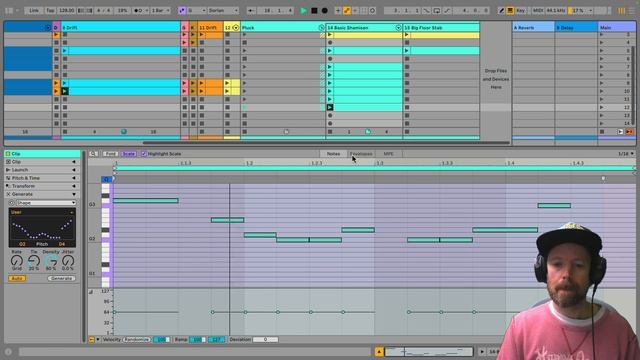This screenshot has width=640, height=360.
Task: Click the Rate knob
Action: click(x=17, y=260)
